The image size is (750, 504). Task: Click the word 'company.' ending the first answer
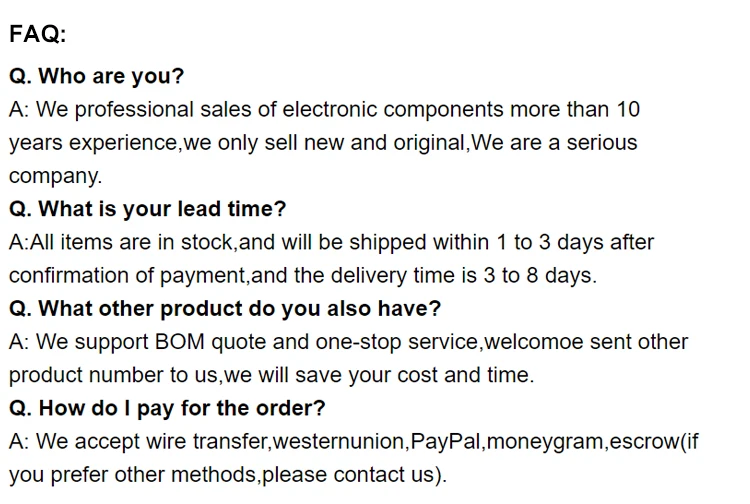point(56,176)
